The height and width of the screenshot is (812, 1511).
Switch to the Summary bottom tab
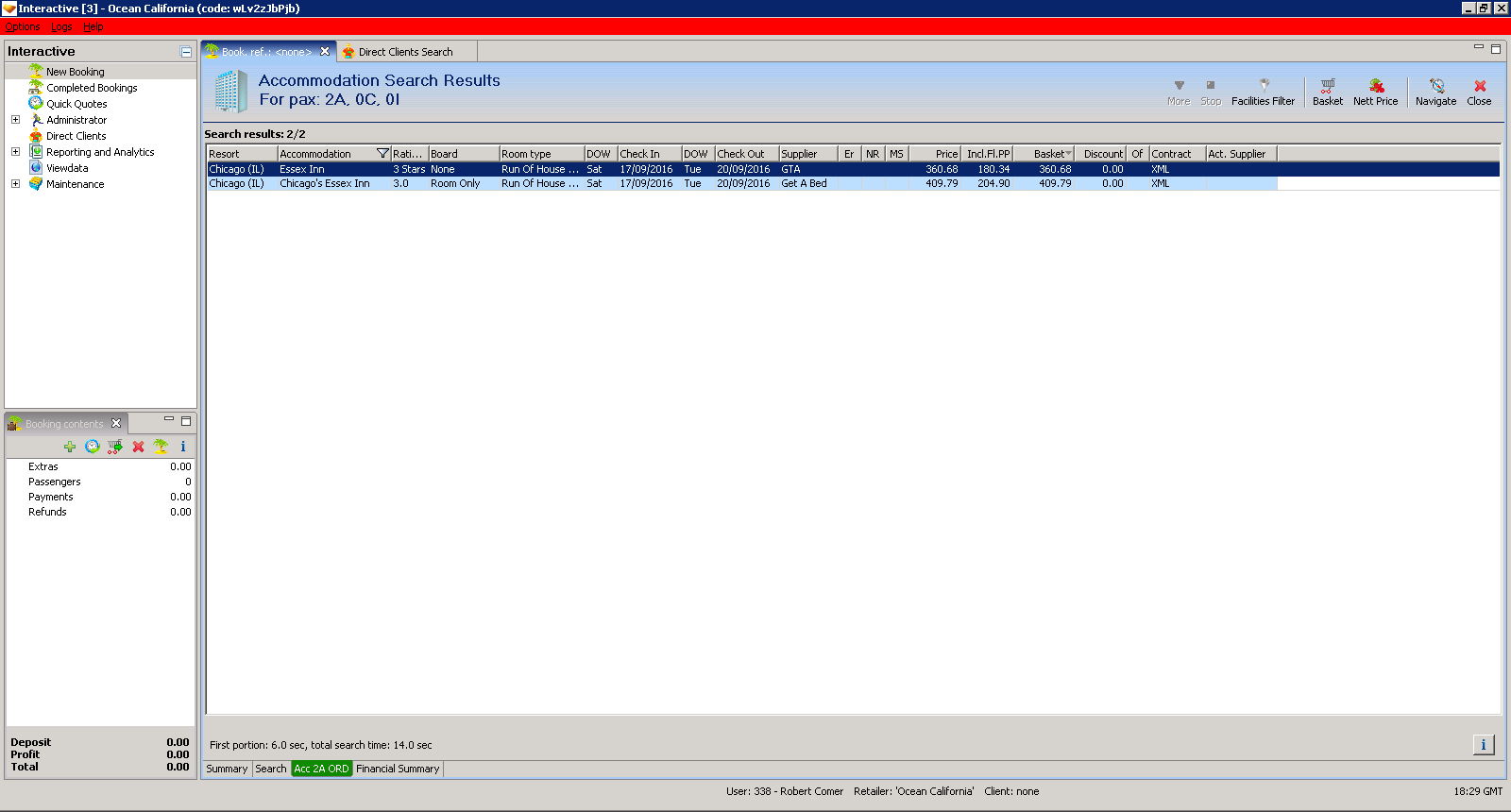[x=227, y=769]
